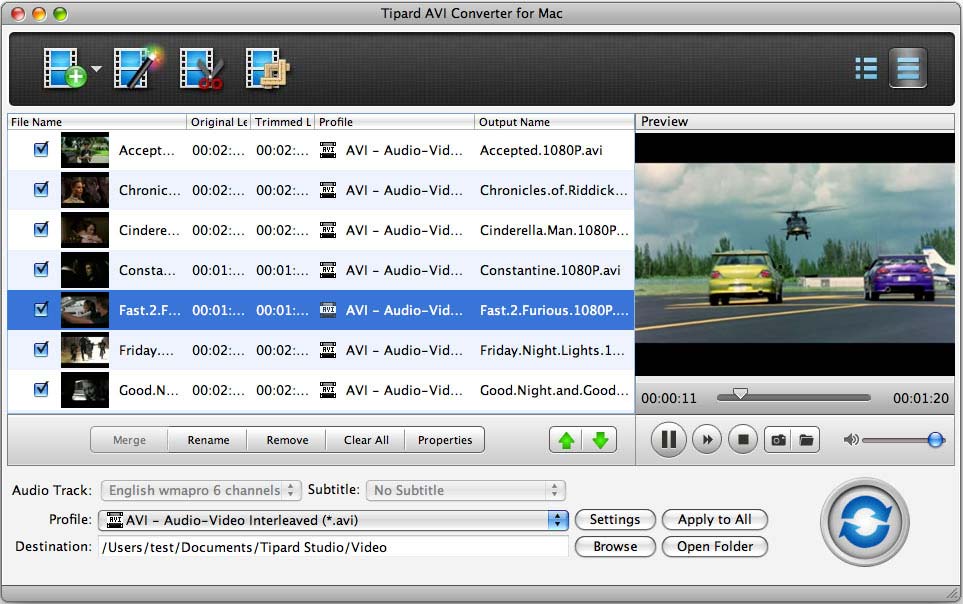Click the File Name column header
Viewport: 963px width, 604px height.
click(x=97, y=122)
